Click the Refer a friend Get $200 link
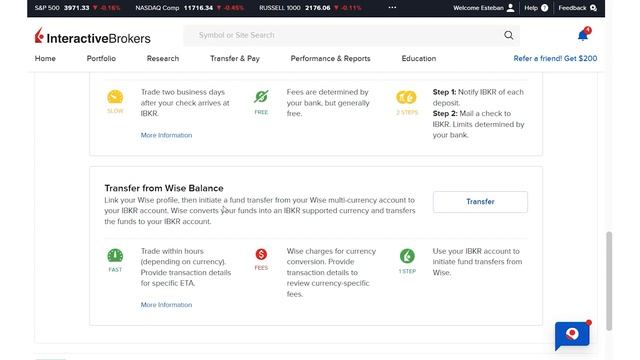 (555, 58)
